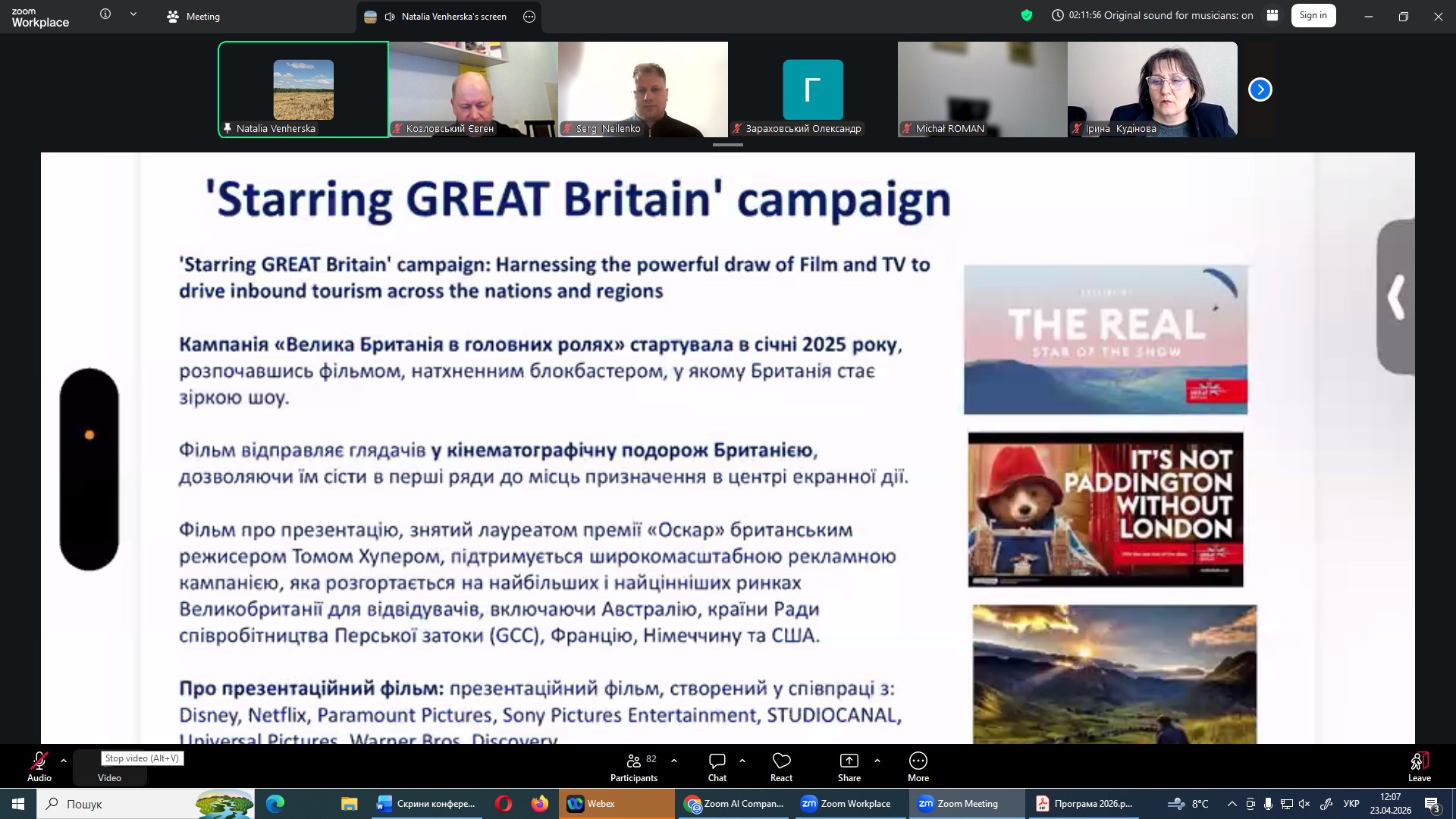Open the More options icon
Screen dimensions: 1456x819
pos(918,761)
